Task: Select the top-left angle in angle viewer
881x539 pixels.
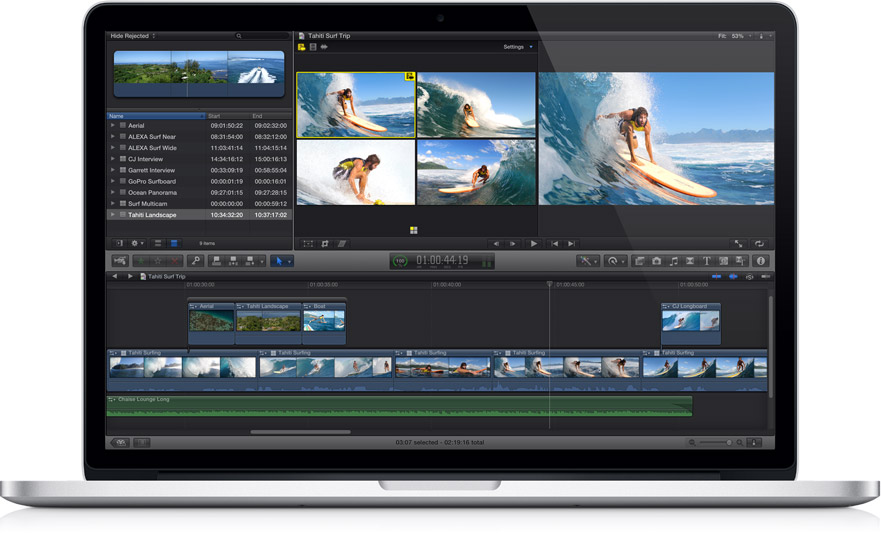Action: pyautogui.click(x=356, y=105)
